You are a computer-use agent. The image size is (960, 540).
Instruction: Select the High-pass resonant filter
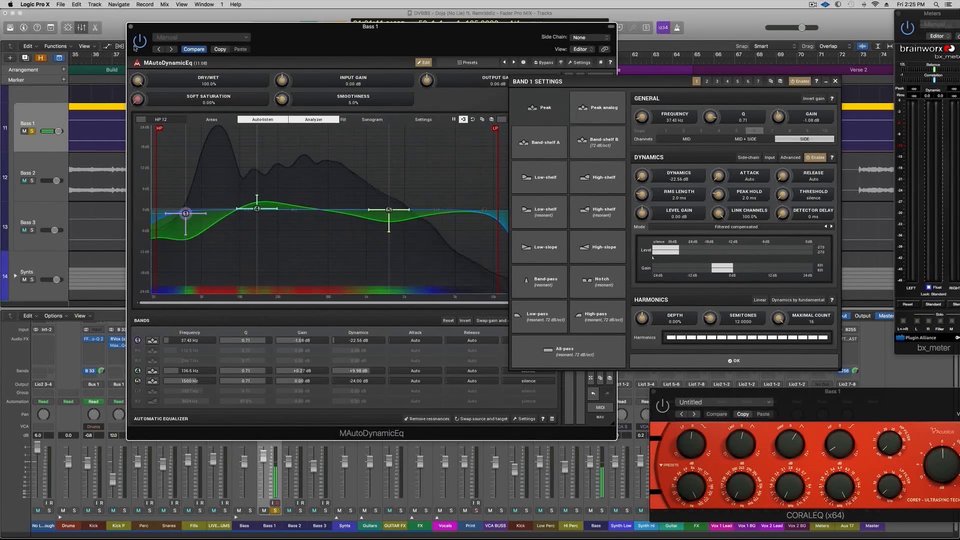point(598,317)
